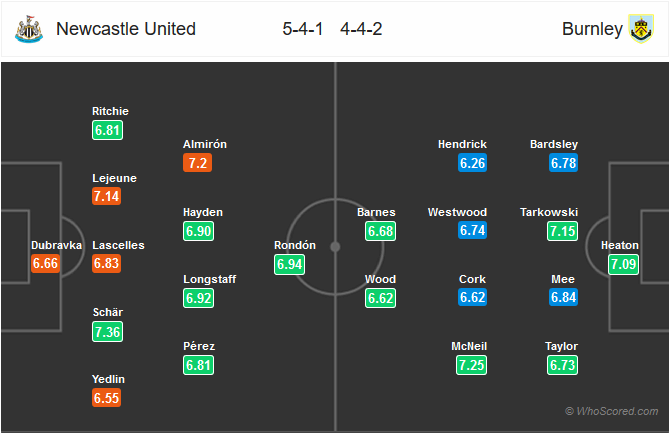Open the WhoScored.com watermark link
The width and height of the screenshot is (669, 433).
[611, 411]
